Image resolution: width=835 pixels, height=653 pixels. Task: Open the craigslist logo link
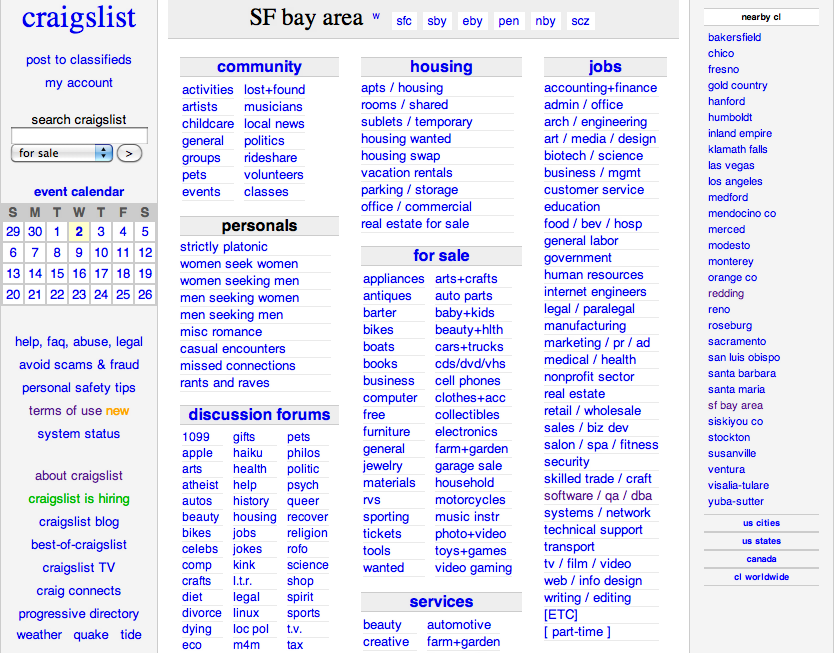click(79, 17)
